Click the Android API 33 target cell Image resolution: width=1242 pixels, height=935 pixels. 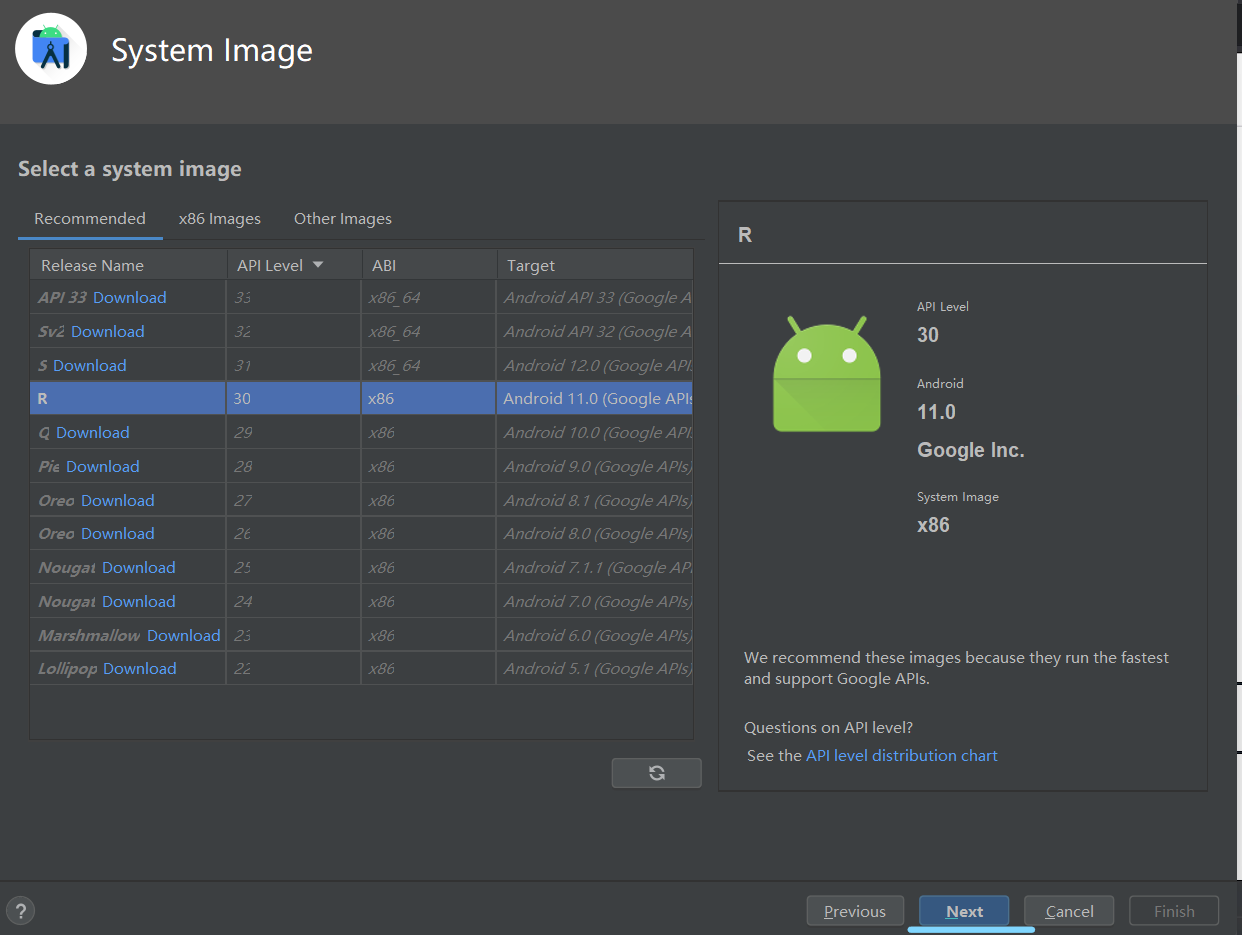pos(595,297)
